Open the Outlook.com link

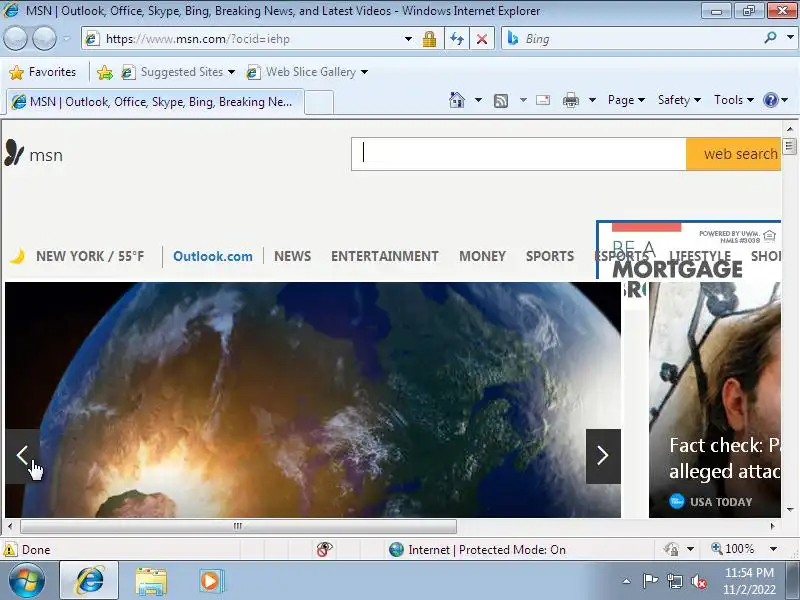[213, 256]
